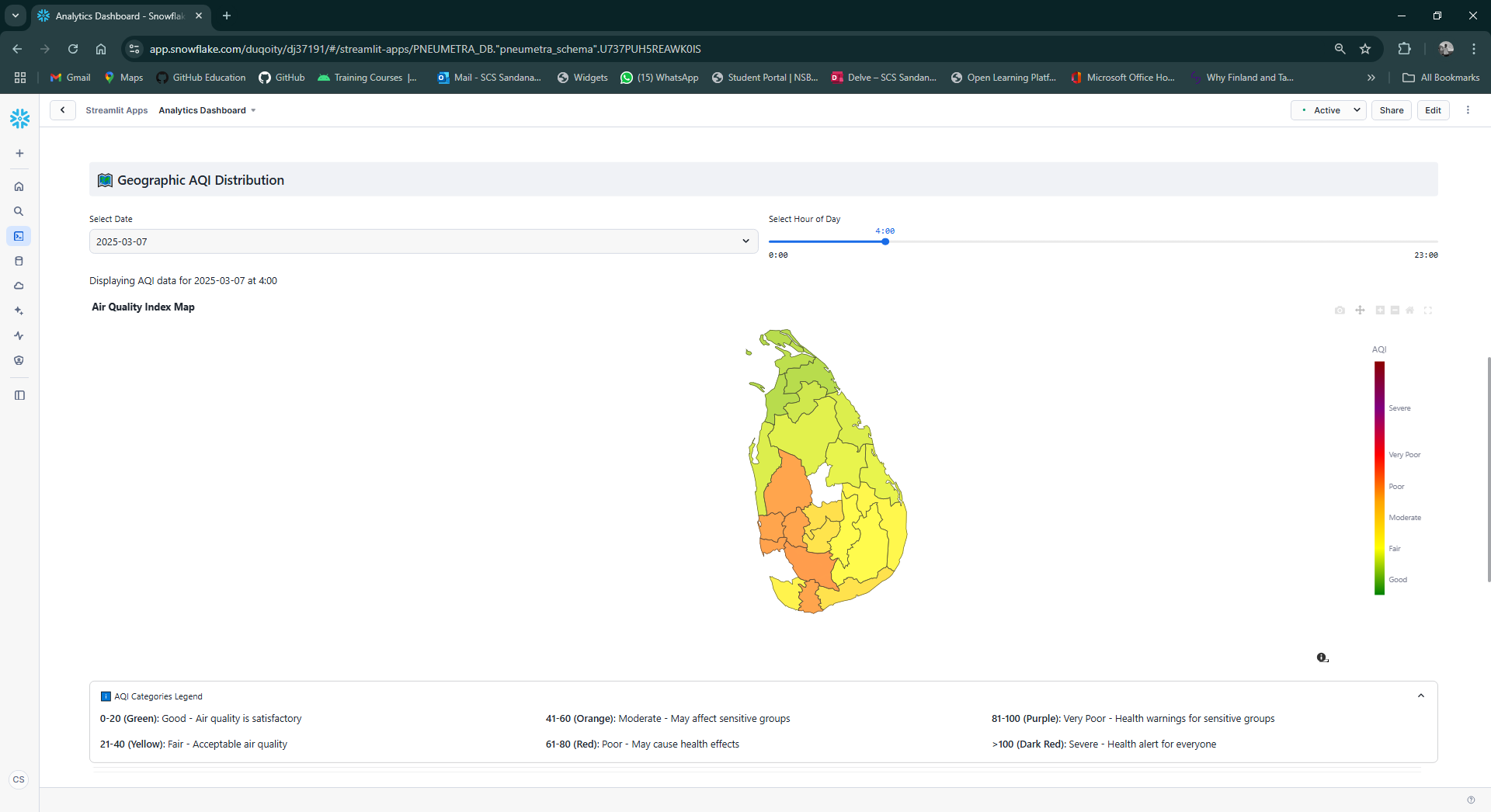The height and width of the screenshot is (812, 1491).
Task: Open the AI & ML sparkles sidebar icon
Action: point(19,311)
